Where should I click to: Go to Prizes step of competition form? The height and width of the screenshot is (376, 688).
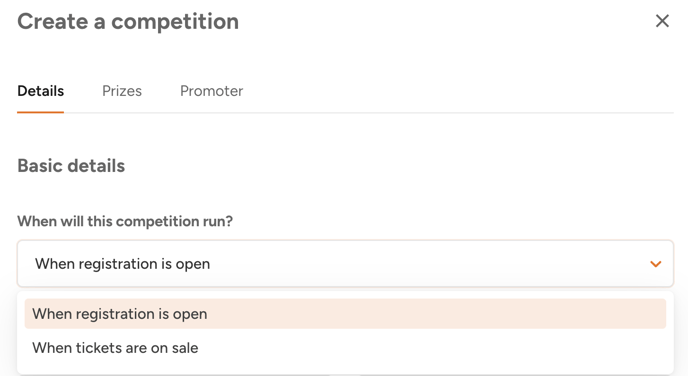122,91
